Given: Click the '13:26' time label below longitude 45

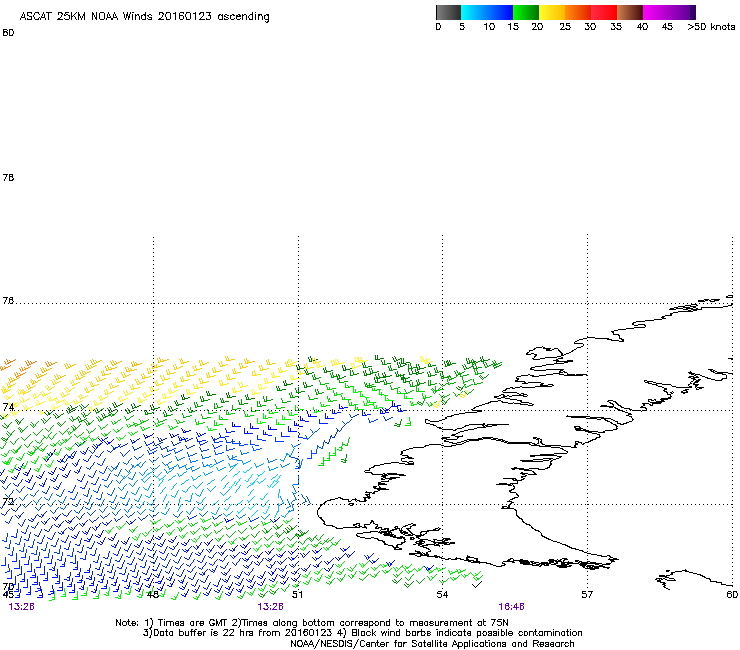Looking at the screenshot, I should [22, 607].
